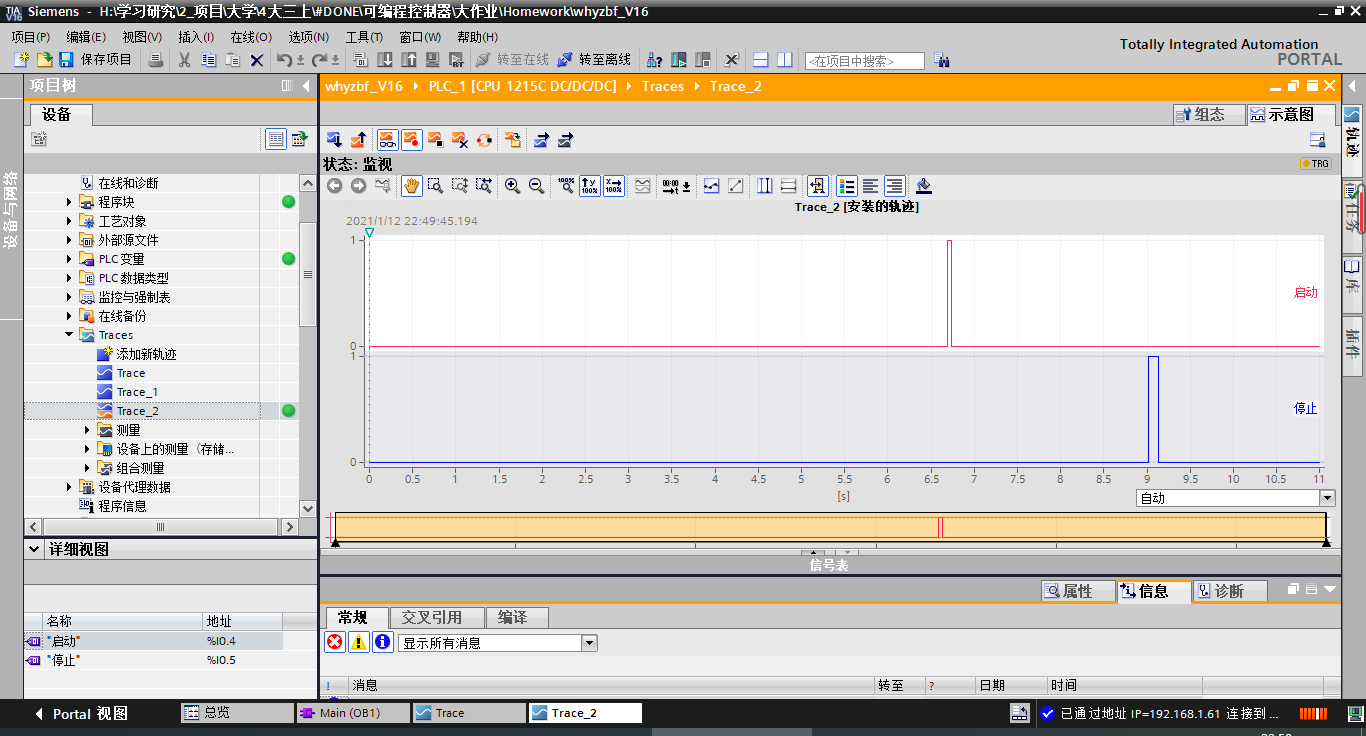Toggle automatic Y-axis 100% scaling
The width and height of the screenshot is (1366, 736).
[590, 186]
